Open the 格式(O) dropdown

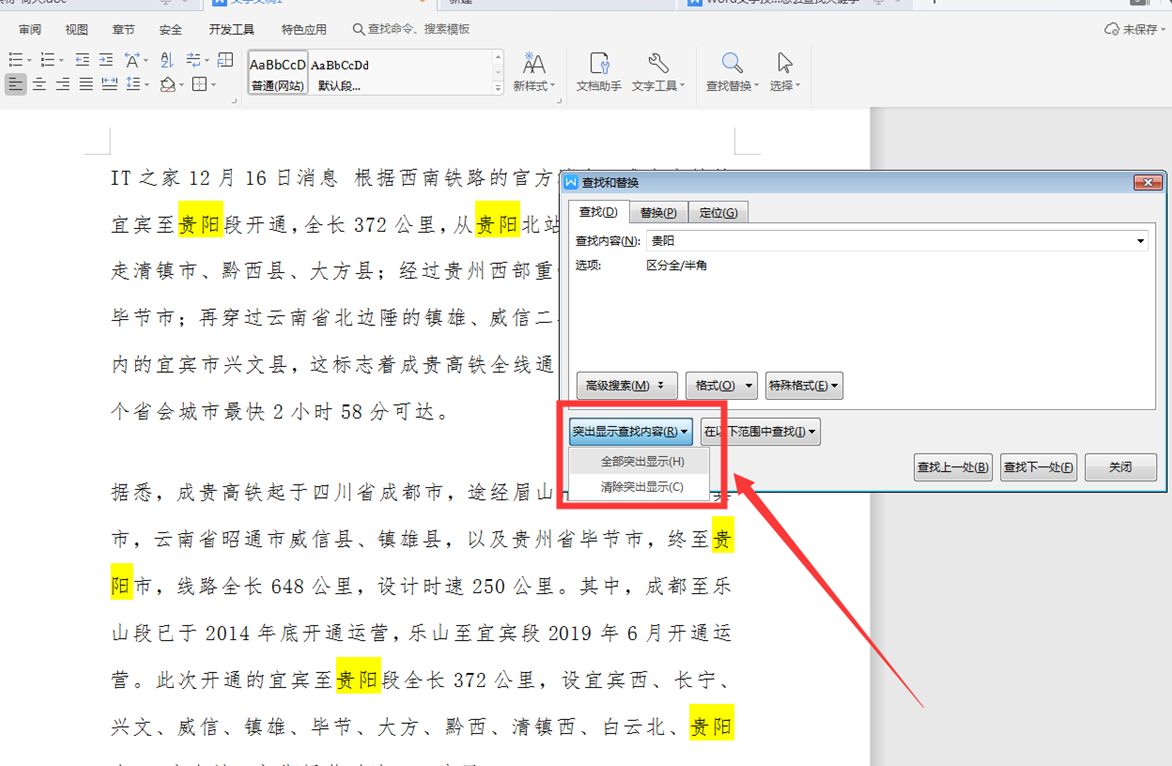721,386
